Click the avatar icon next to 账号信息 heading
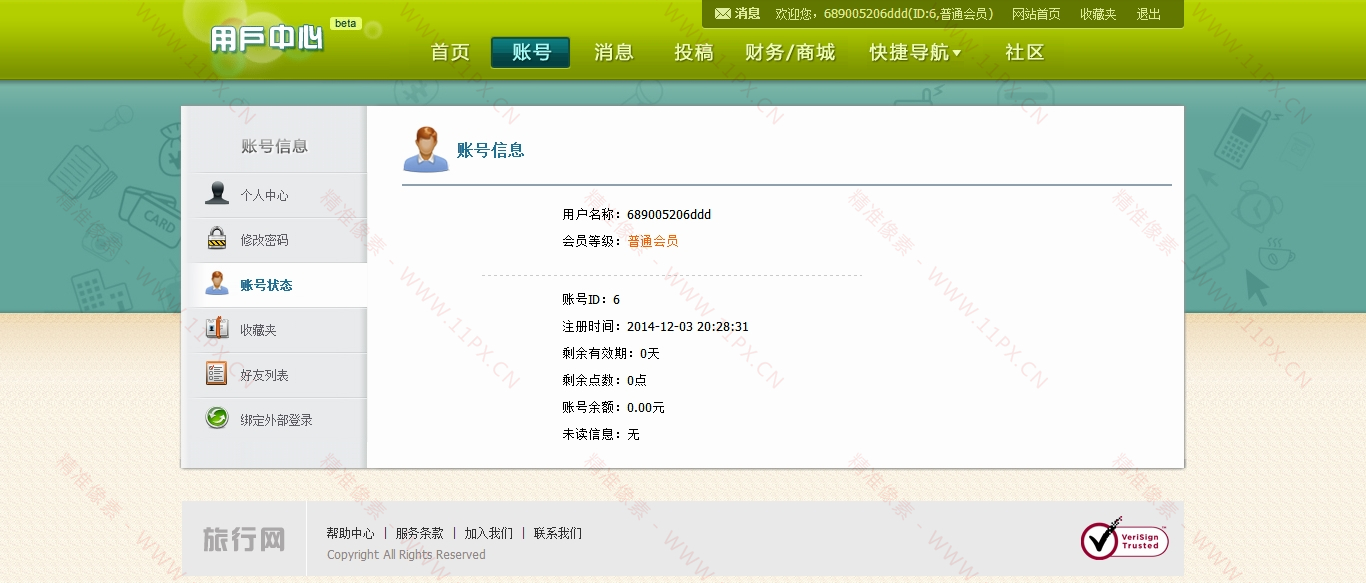Viewport: 1366px width, 583px height. [x=426, y=149]
